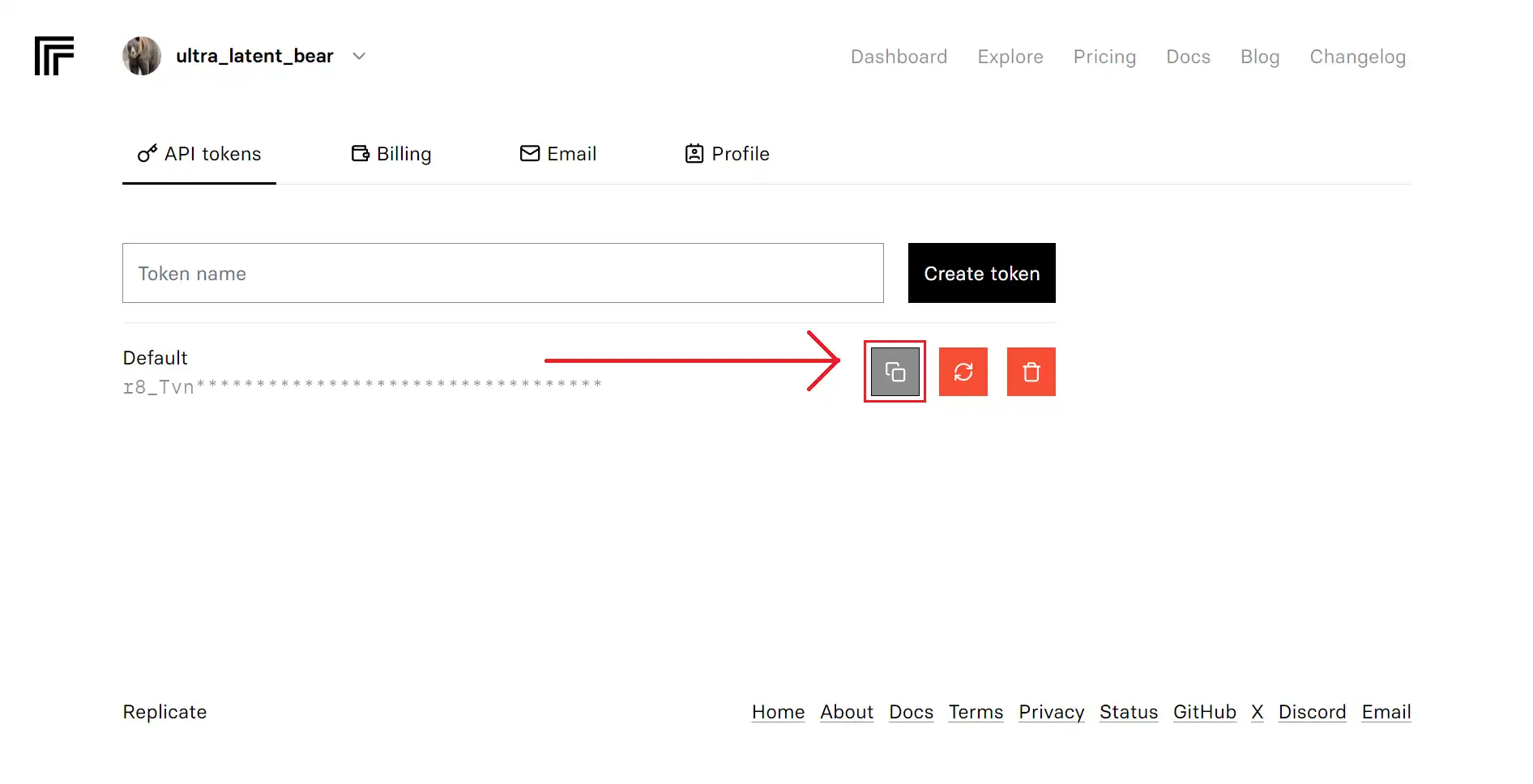Open Dashboard in top navigation
Viewport: 1533px width, 784px height.
pyautogui.click(x=899, y=57)
